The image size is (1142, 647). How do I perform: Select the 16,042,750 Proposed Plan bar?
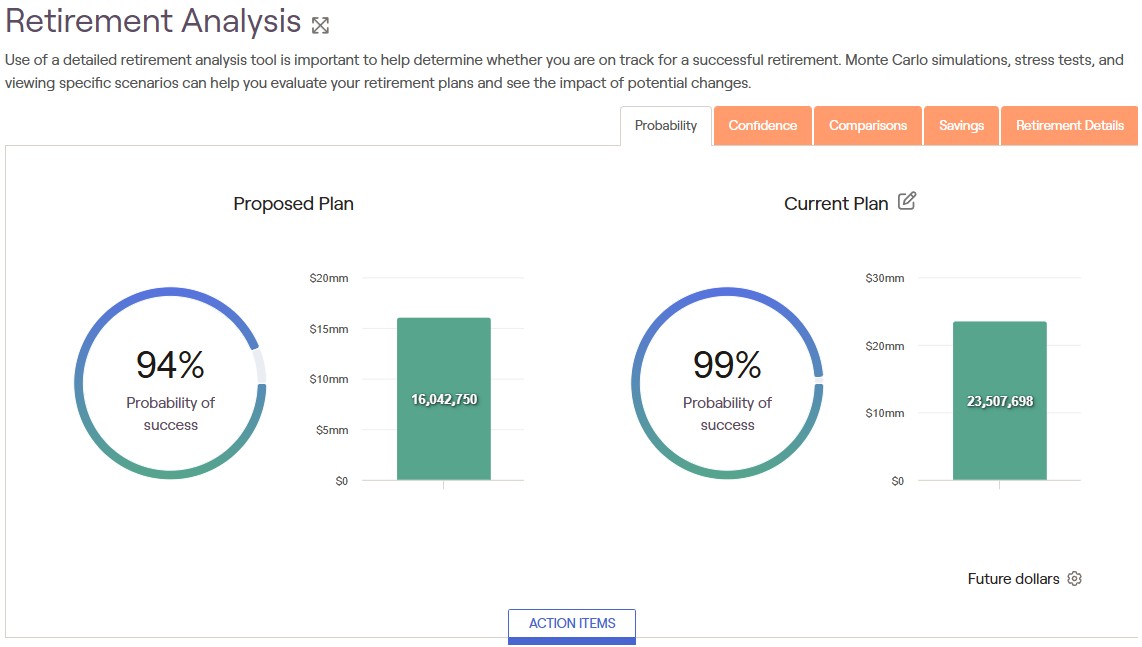[x=444, y=399]
